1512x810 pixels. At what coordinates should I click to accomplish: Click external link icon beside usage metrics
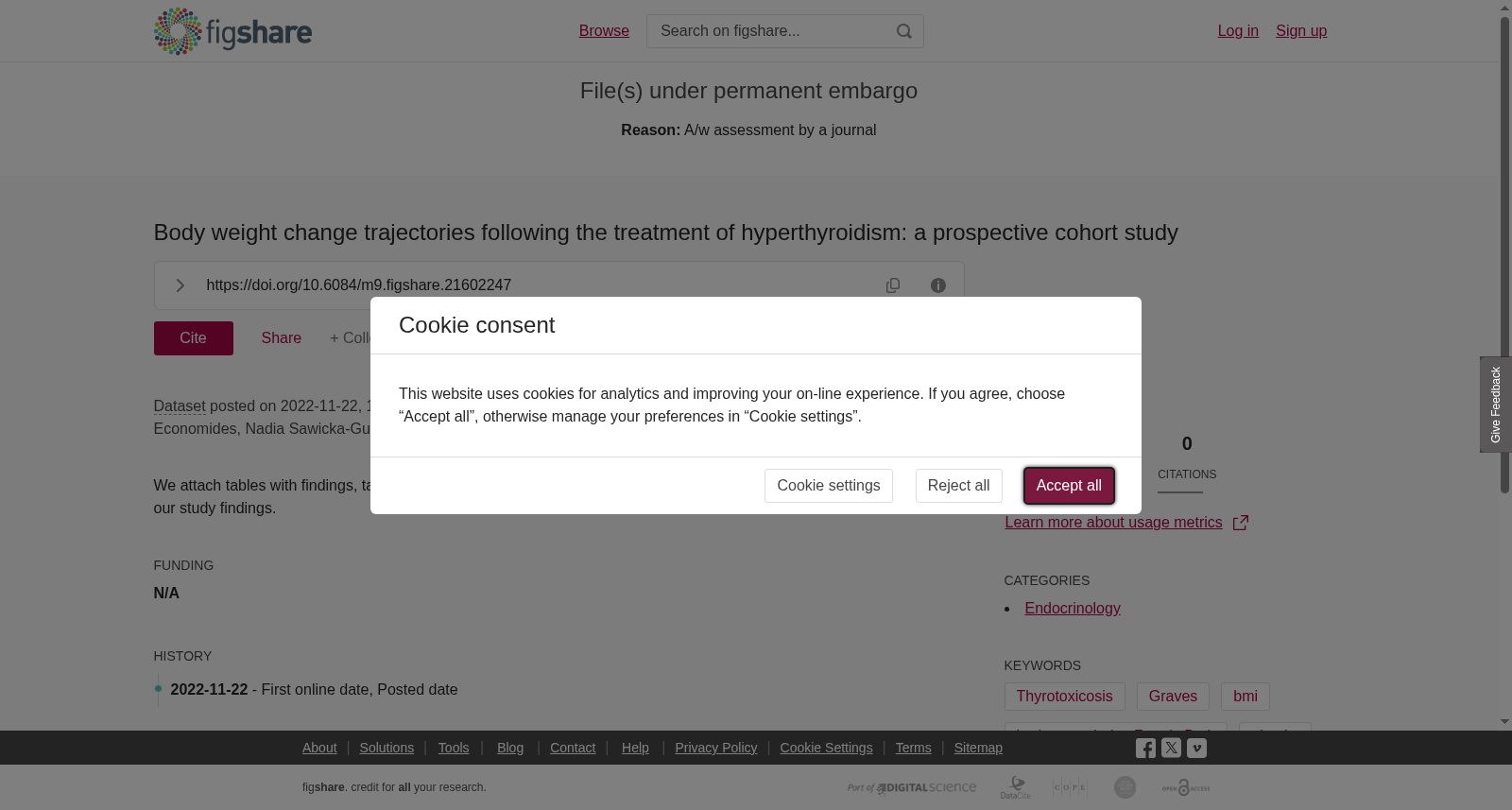tap(1241, 523)
